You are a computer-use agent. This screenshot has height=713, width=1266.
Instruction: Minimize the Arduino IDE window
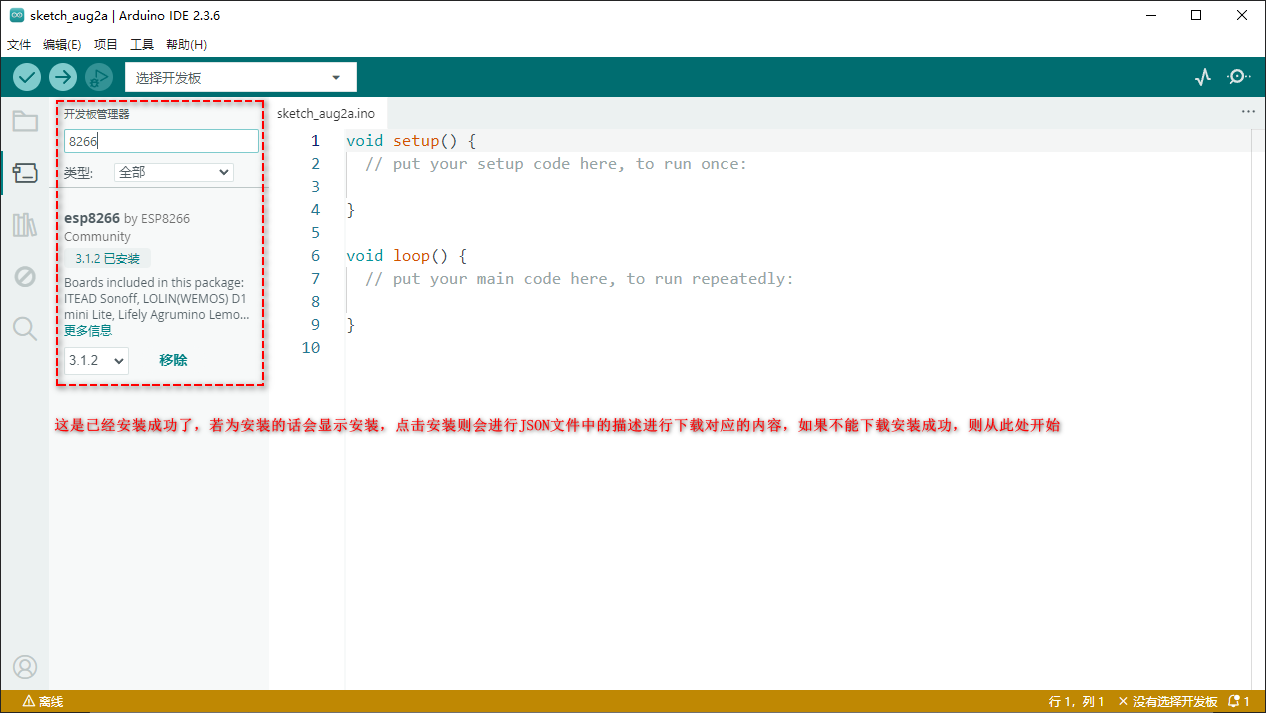pos(1150,16)
